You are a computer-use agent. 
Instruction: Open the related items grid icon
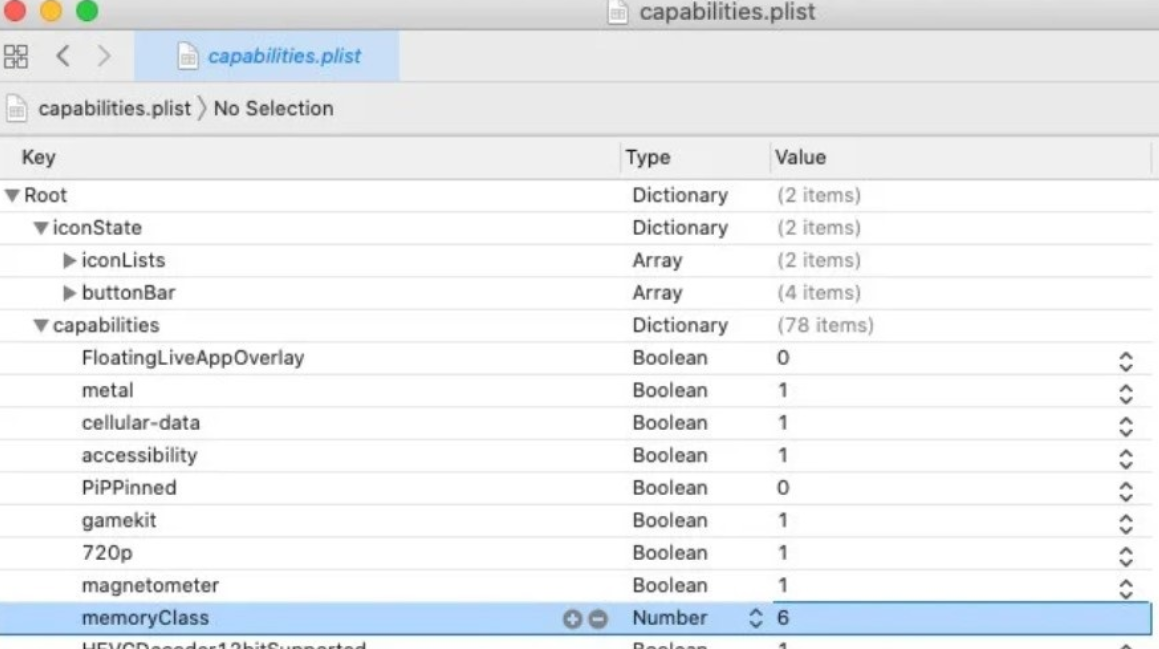coord(16,57)
